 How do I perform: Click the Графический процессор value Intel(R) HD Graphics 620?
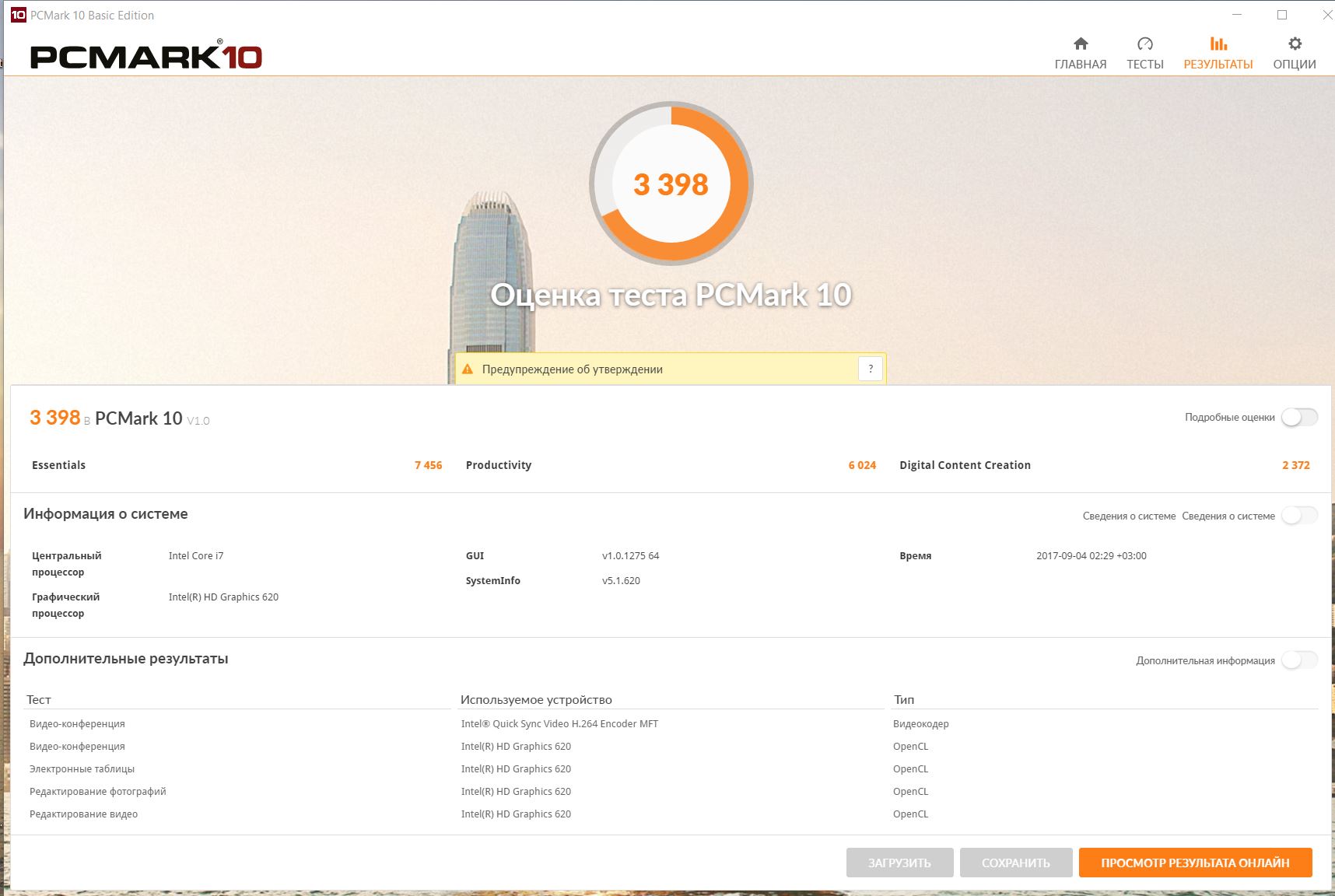(x=223, y=597)
